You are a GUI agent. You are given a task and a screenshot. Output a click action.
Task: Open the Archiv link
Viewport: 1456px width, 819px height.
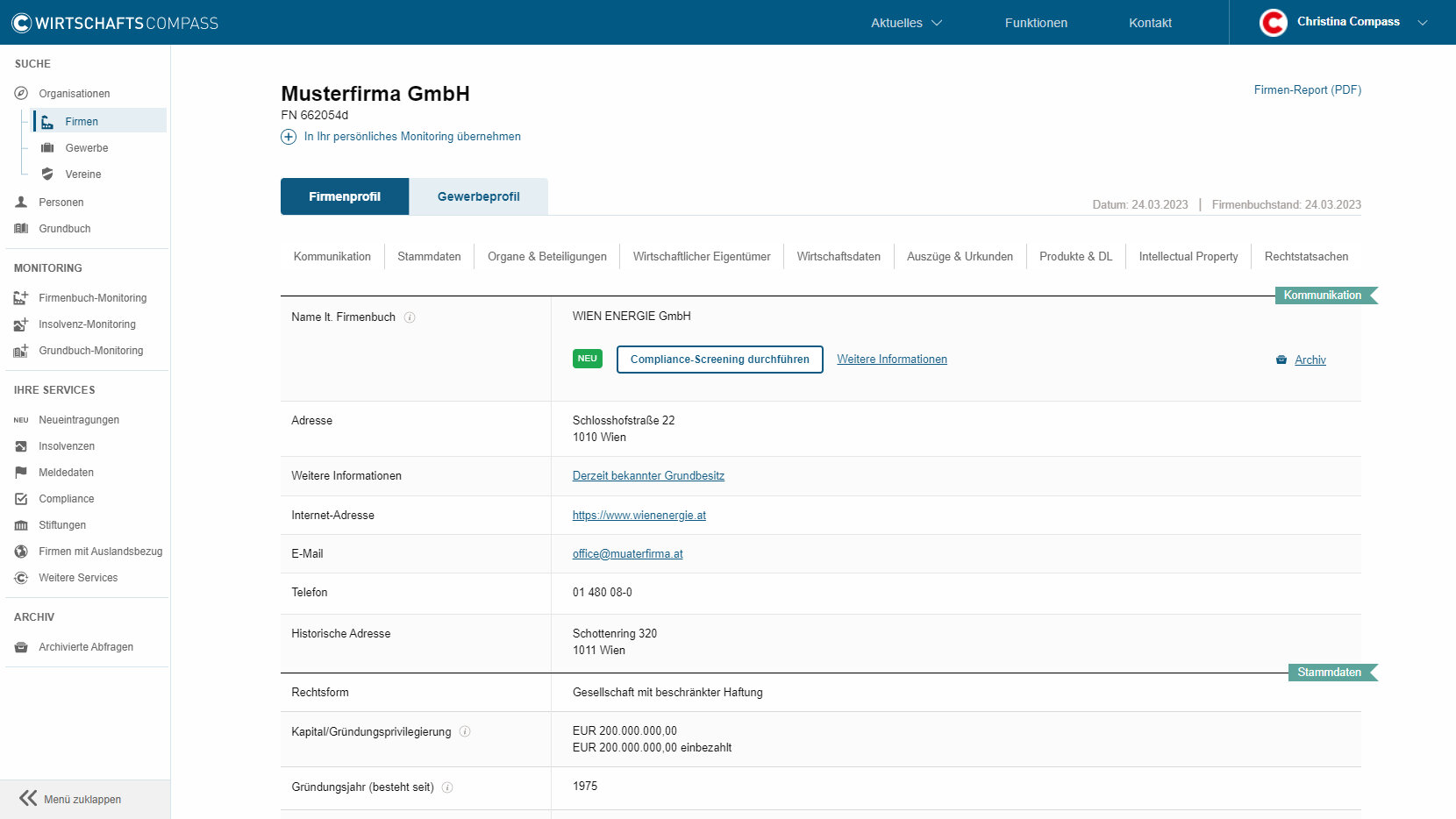tap(1310, 360)
